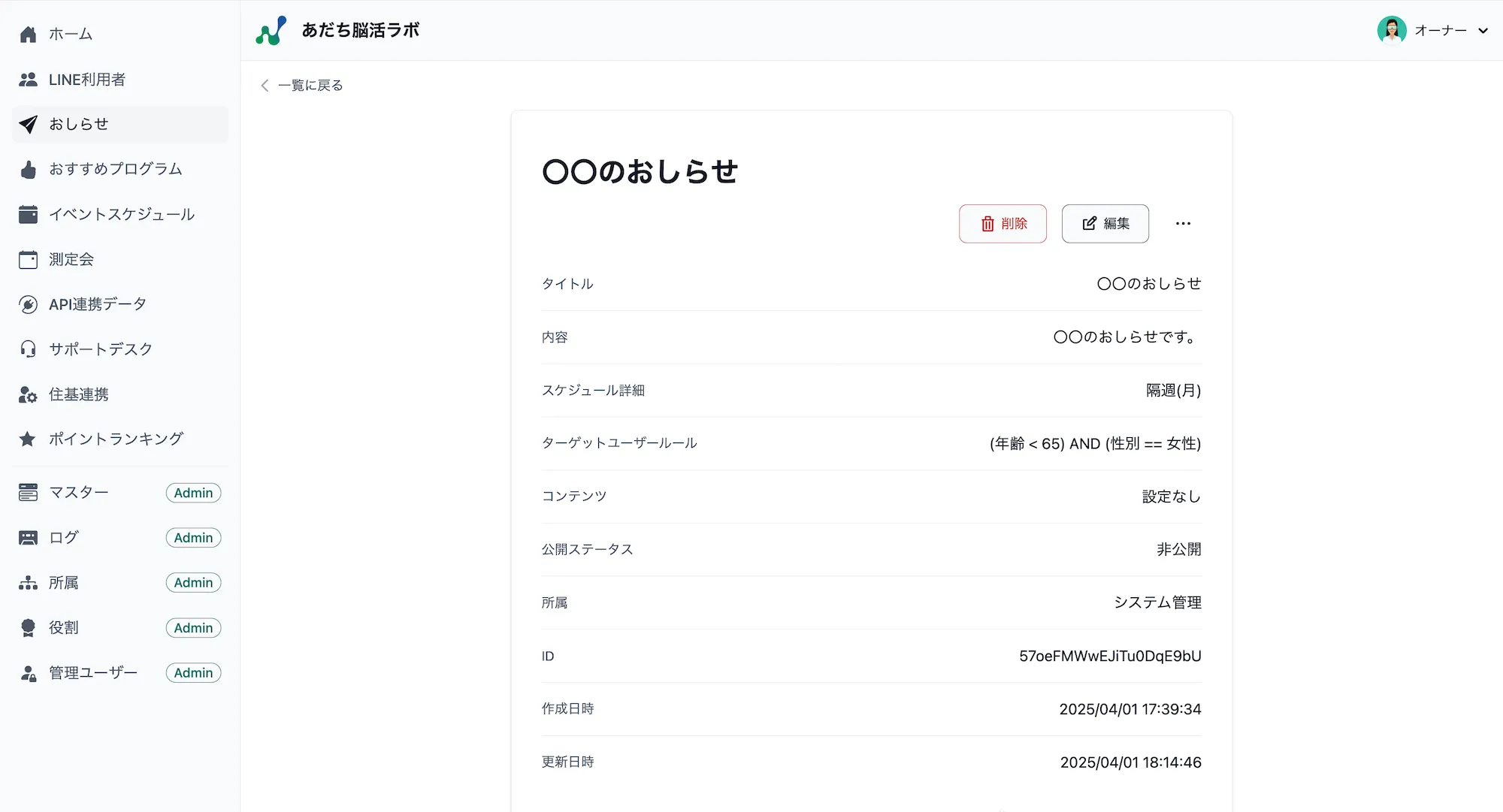Select おしらせ menu item
The image size is (1503, 812).
coord(120,125)
